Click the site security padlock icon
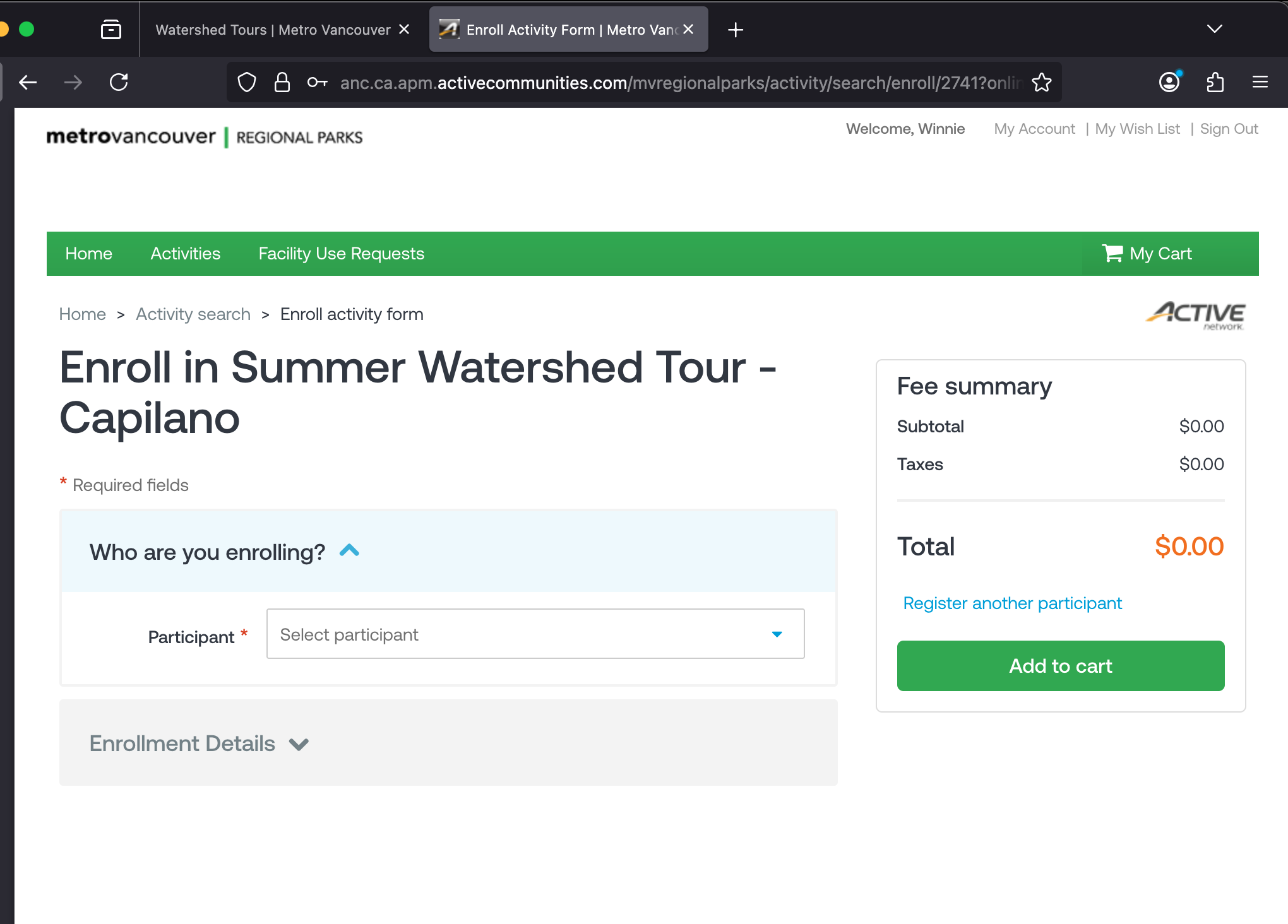The height and width of the screenshot is (924, 1288). [x=282, y=82]
